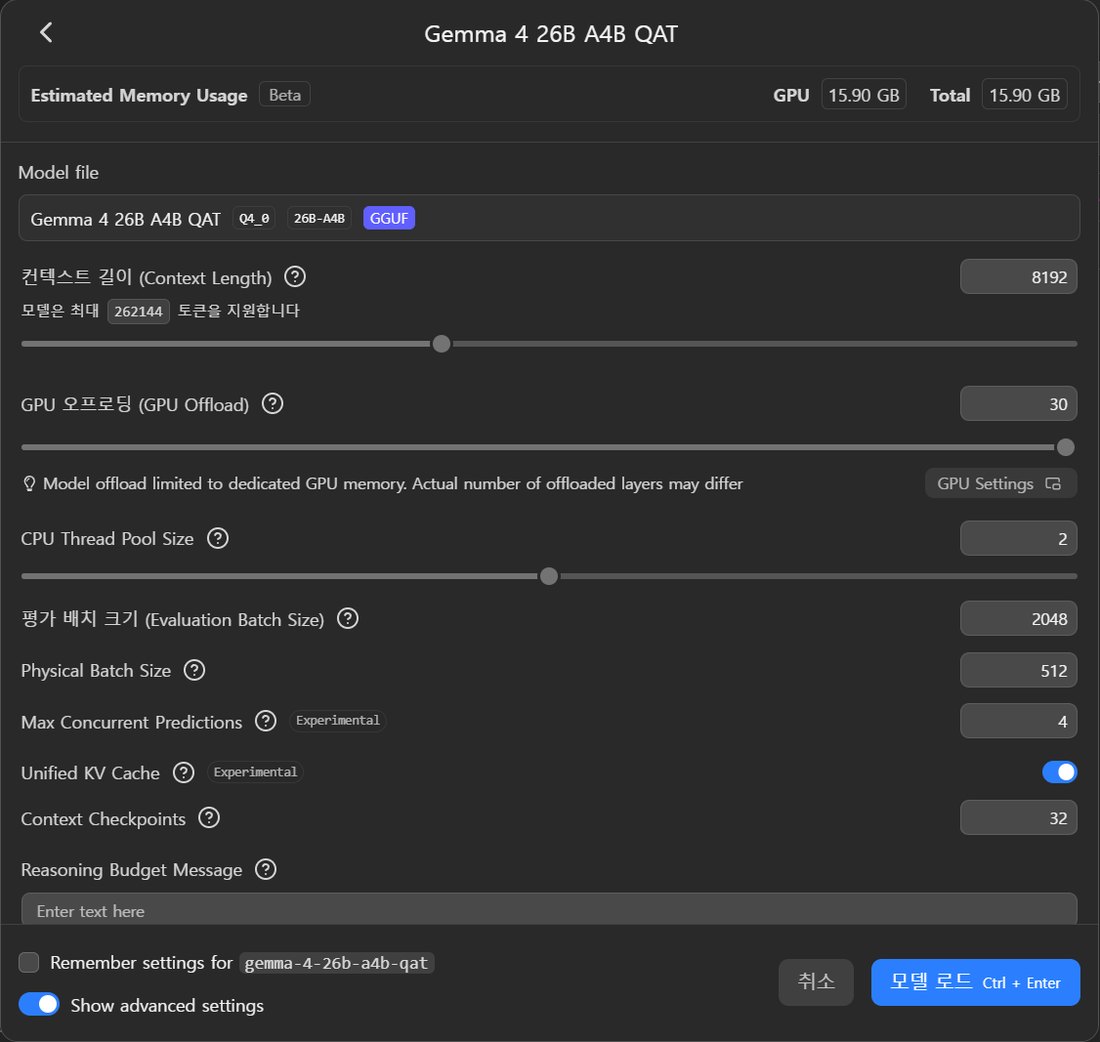This screenshot has height=1042, width=1100.
Task: Edit the Evaluation Batch Size value 2048
Action: pos(1018,618)
